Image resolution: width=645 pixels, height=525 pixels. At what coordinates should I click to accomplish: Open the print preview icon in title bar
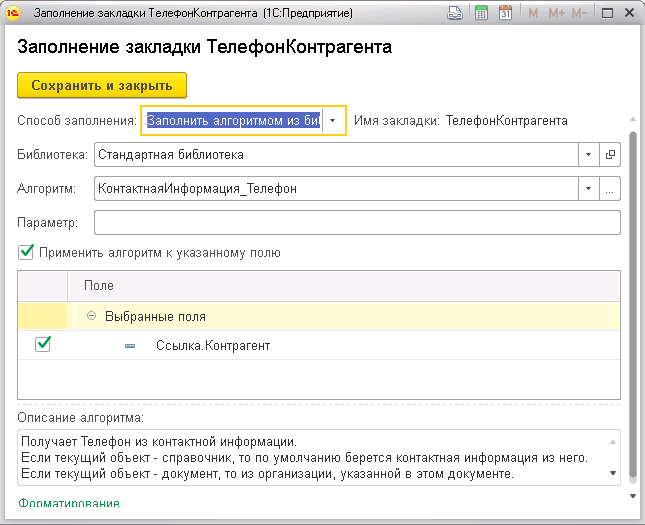point(455,13)
